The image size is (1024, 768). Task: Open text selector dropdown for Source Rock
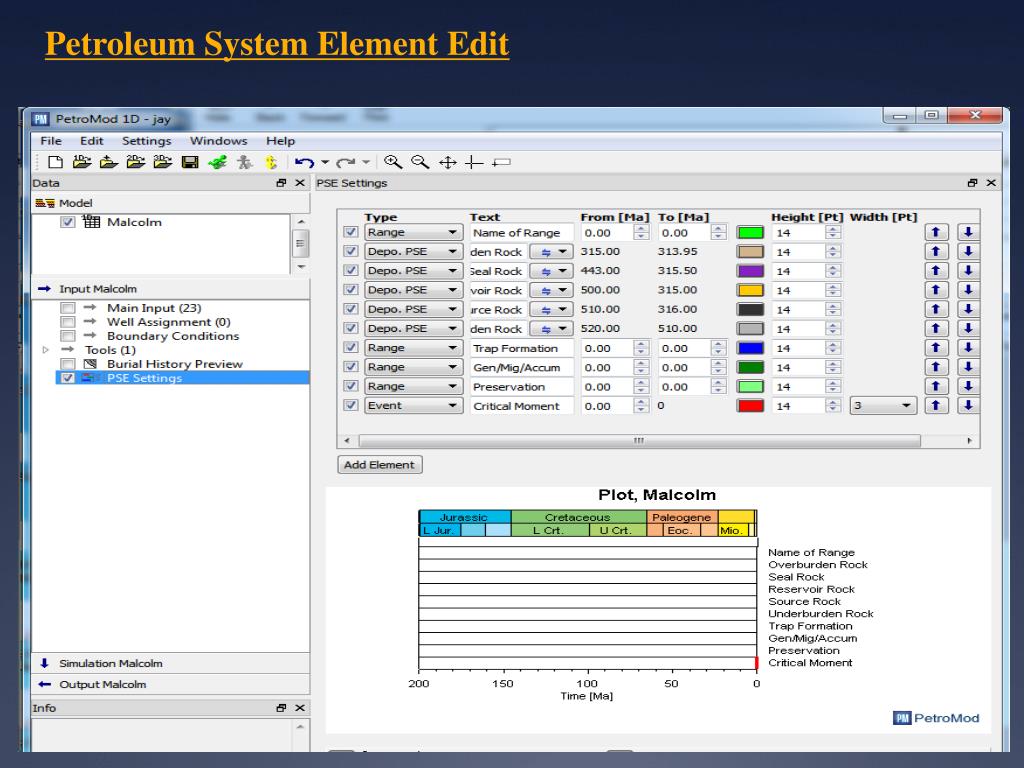coord(551,309)
